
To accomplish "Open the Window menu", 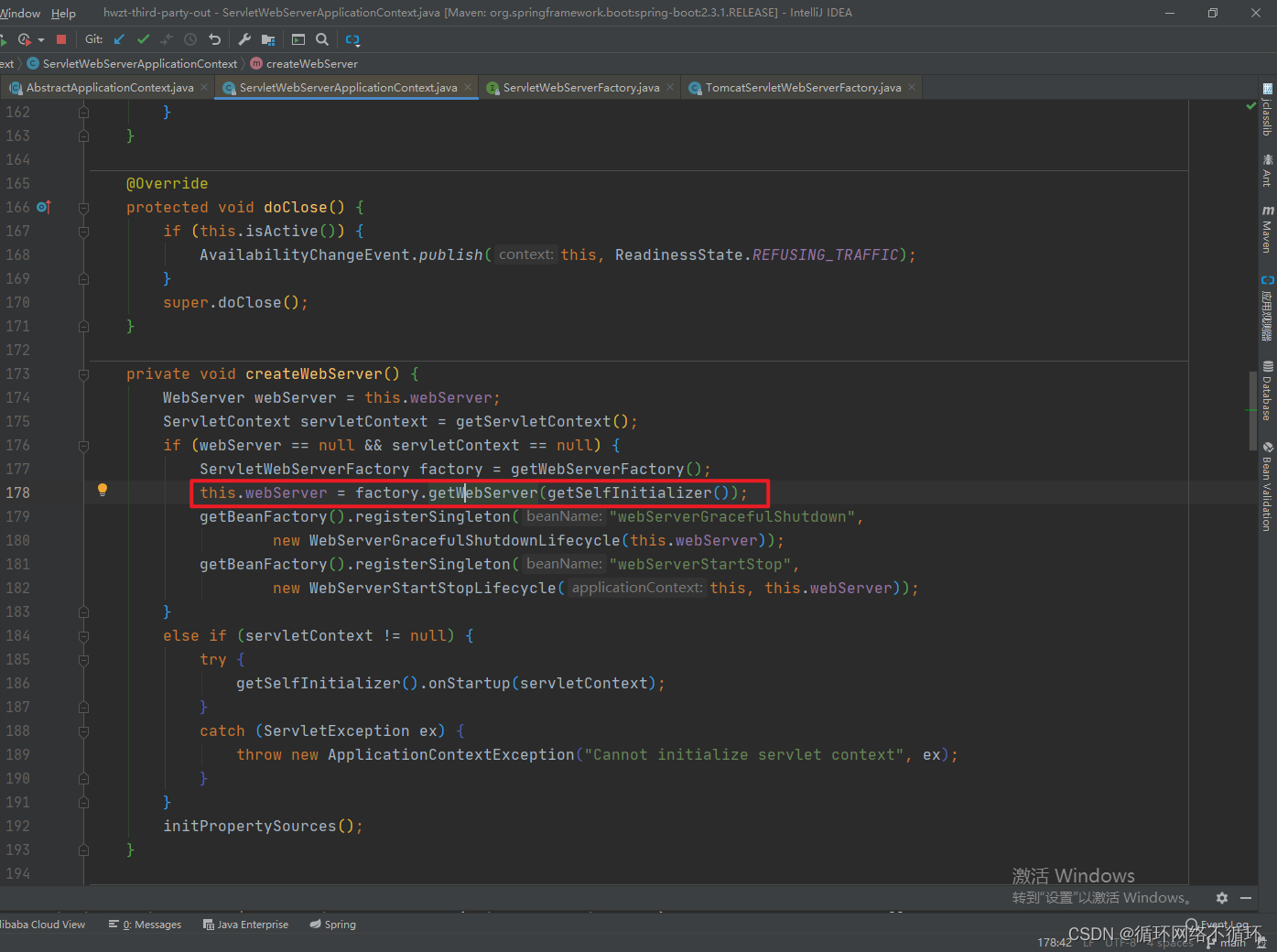I will (x=20, y=13).
